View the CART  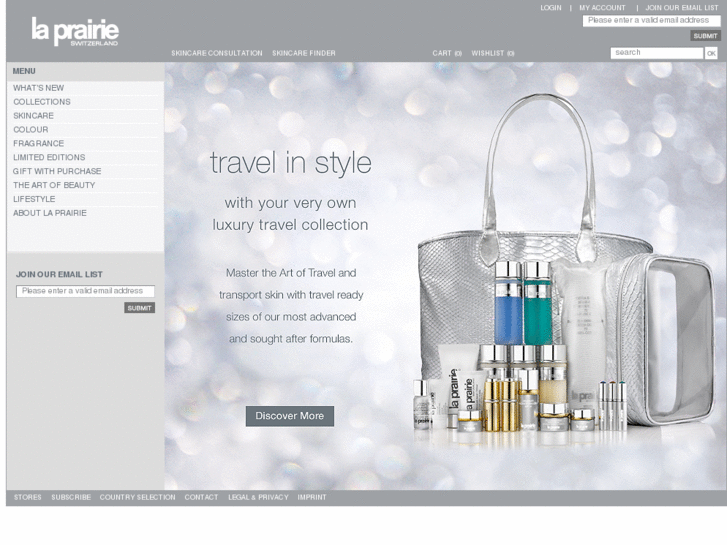447,53
